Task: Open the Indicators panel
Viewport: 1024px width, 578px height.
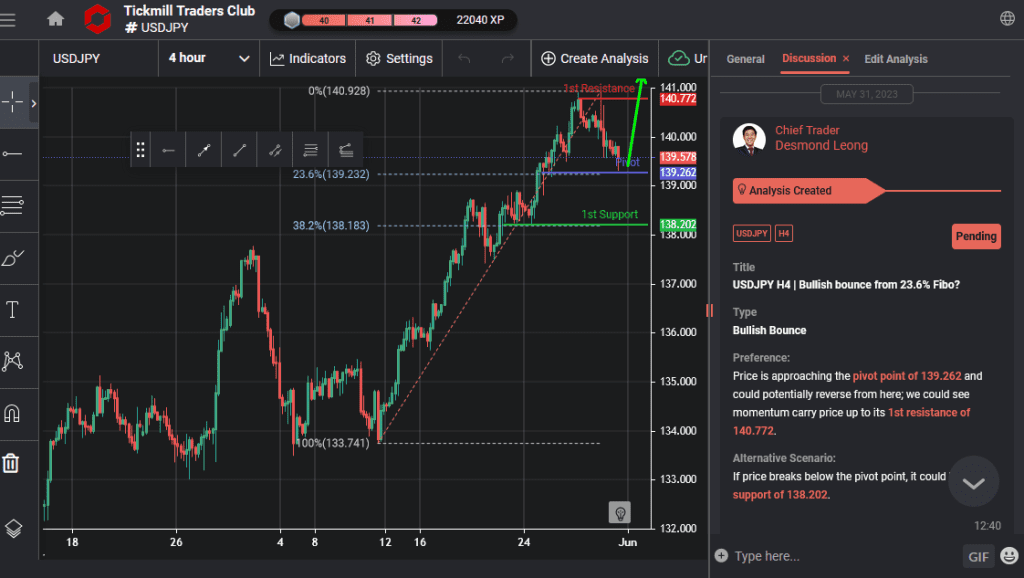Action: (x=307, y=58)
